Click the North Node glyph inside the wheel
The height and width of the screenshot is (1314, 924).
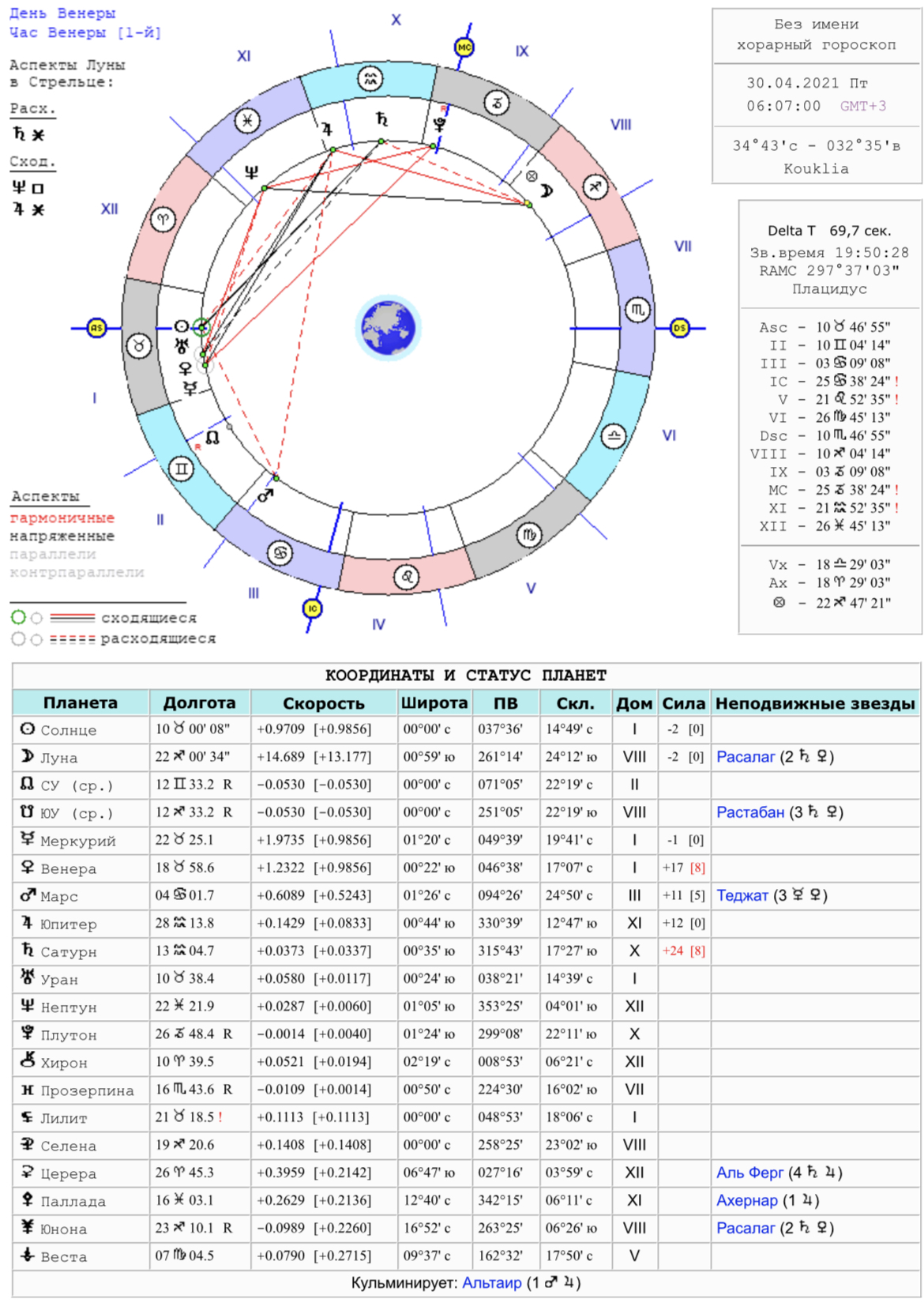click(212, 437)
